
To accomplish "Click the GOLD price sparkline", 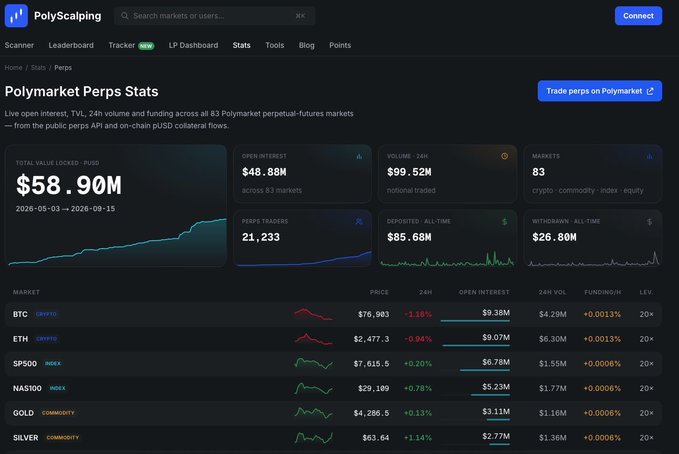I will click(x=313, y=413).
